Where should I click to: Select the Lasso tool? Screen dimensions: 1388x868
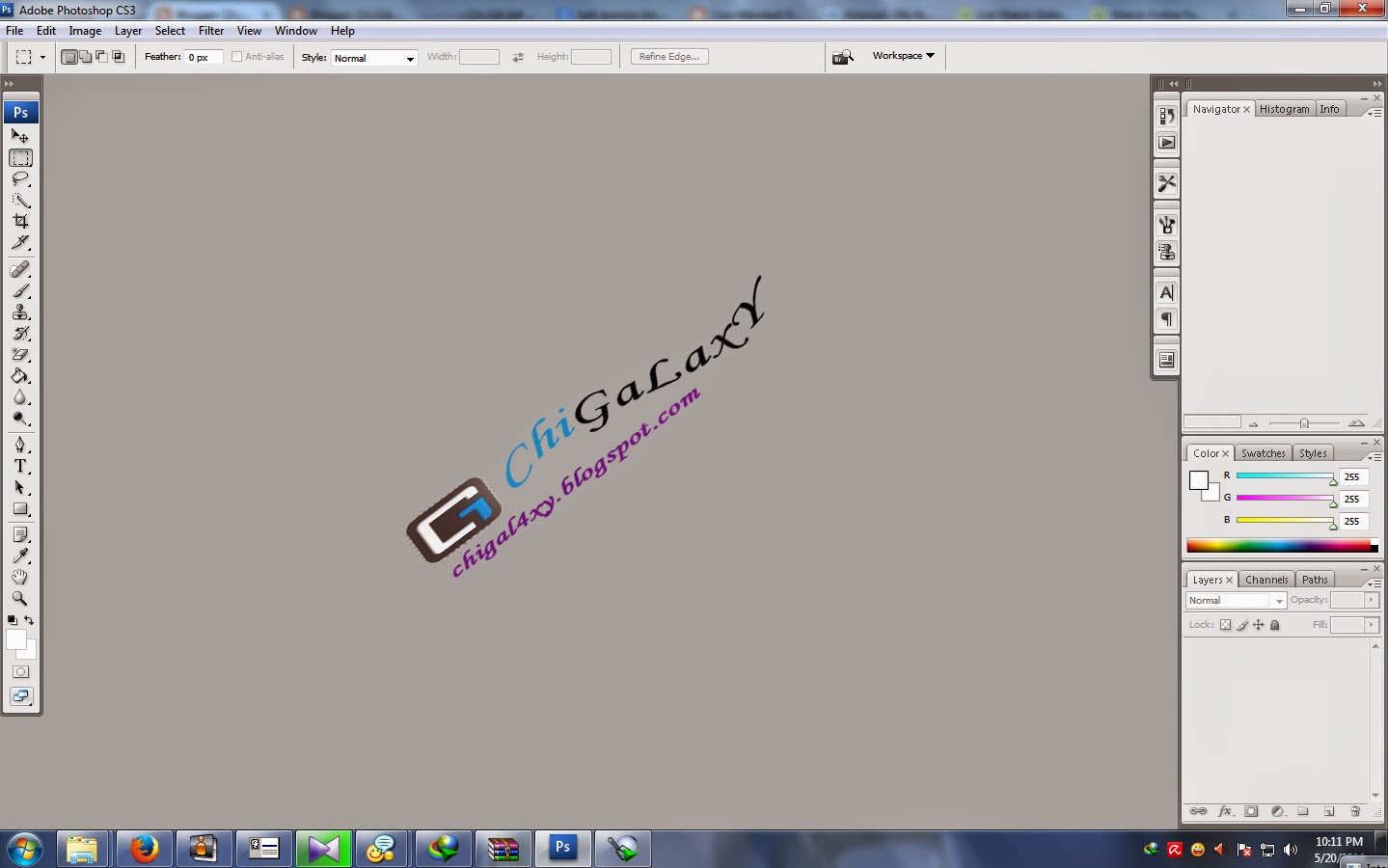[x=20, y=178]
